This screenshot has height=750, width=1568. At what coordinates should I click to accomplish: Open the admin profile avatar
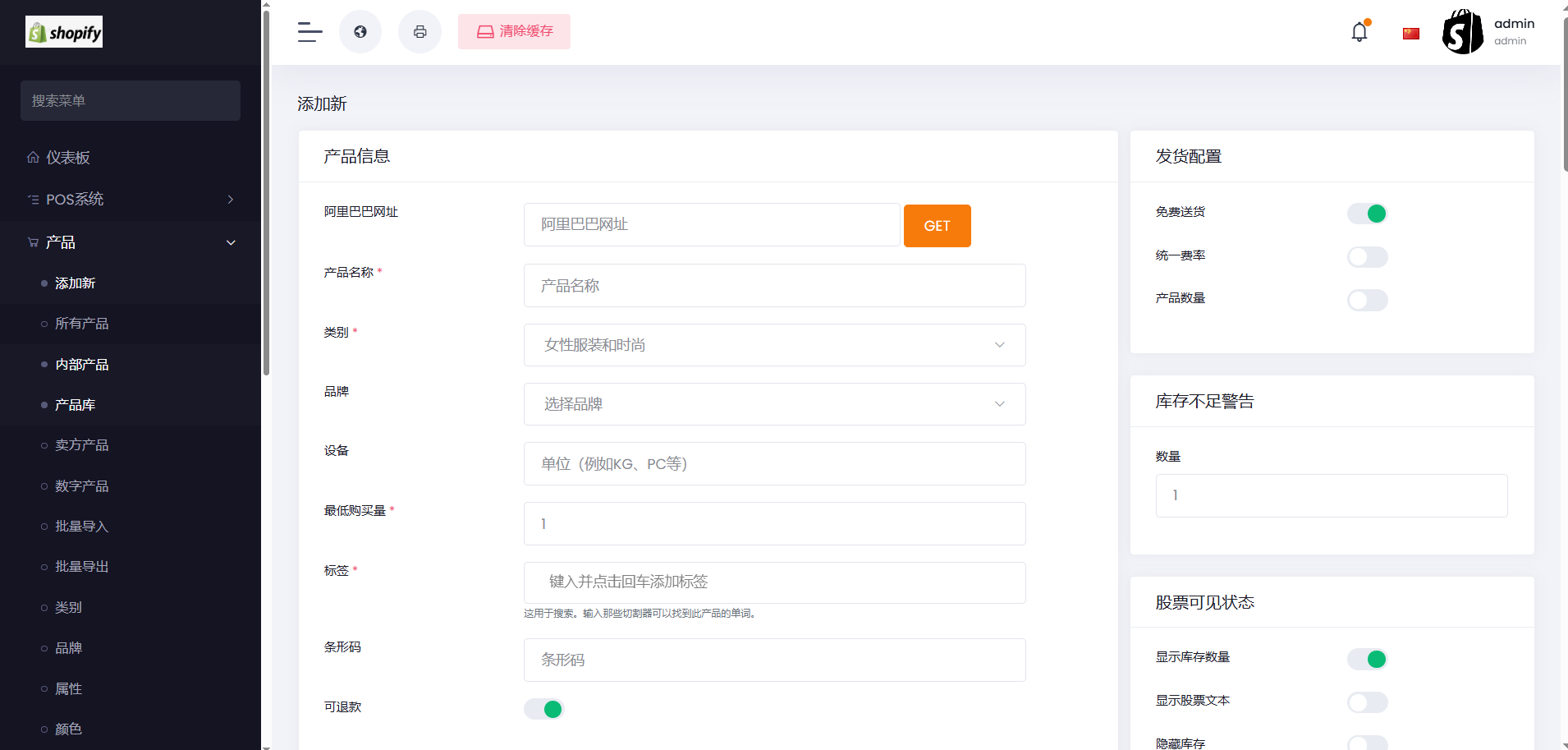tap(1462, 32)
